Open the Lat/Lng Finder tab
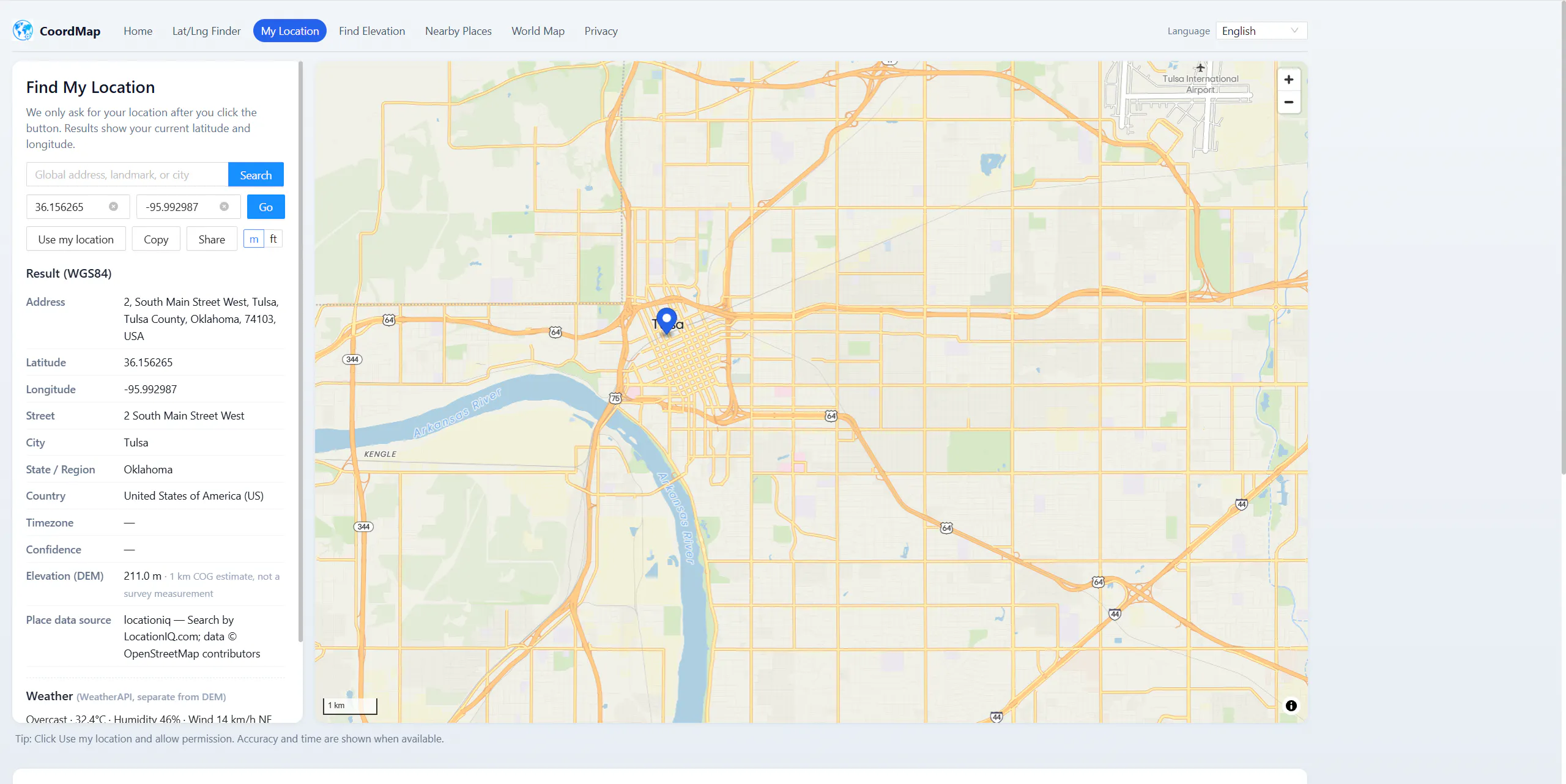 coord(206,31)
